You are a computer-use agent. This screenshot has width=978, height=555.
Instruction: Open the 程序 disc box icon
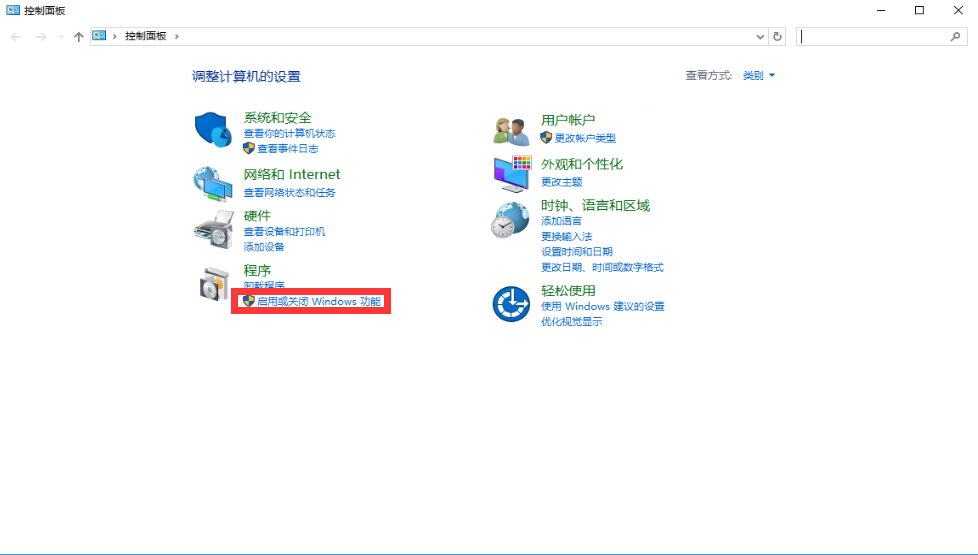point(215,284)
